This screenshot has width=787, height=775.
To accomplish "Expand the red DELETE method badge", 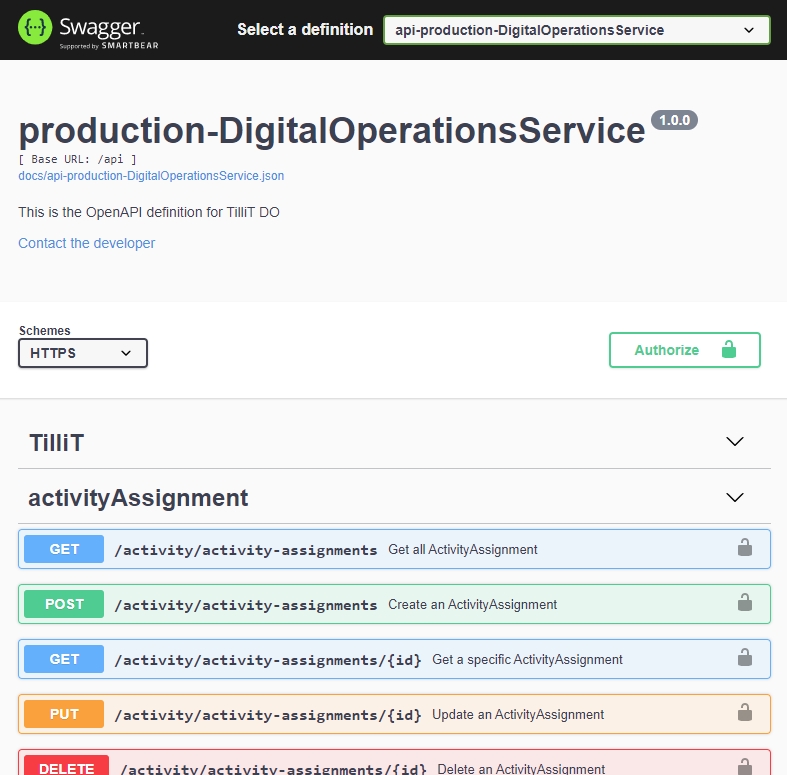I will click(66, 768).
